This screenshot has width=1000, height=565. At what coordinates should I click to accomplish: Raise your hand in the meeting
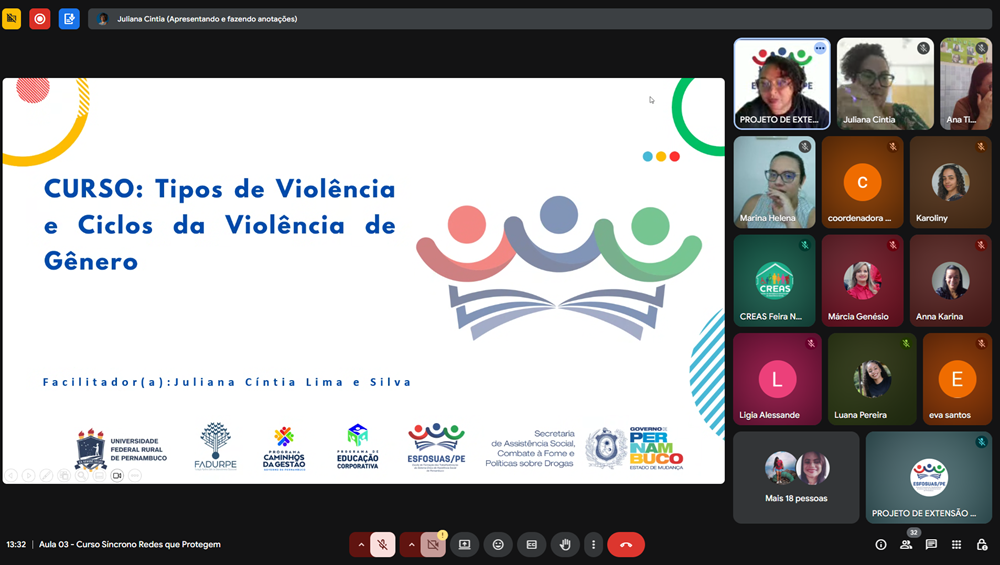click(x=565, y=545)
